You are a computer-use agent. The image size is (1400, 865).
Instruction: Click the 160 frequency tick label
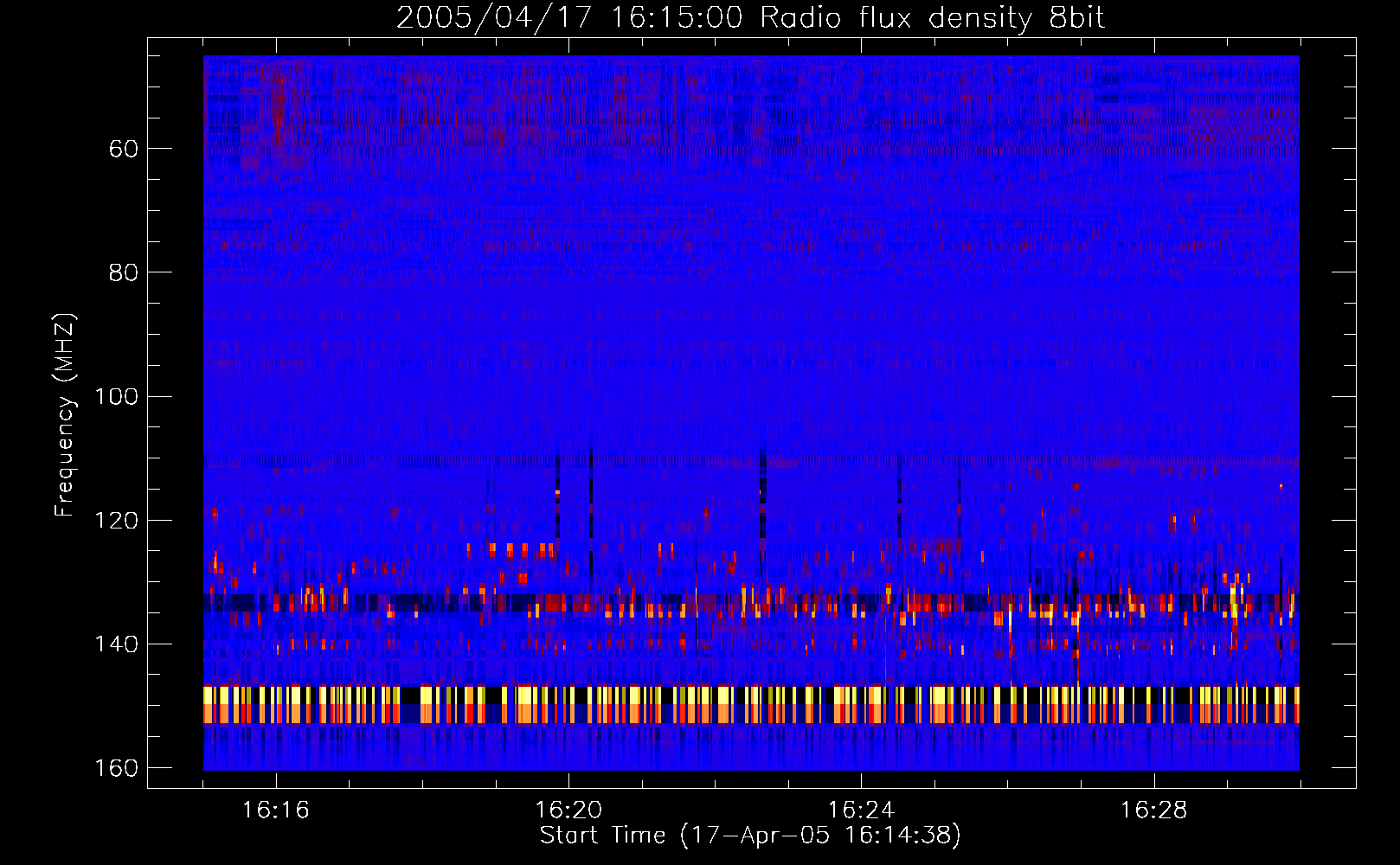click(x=117, y=768)
